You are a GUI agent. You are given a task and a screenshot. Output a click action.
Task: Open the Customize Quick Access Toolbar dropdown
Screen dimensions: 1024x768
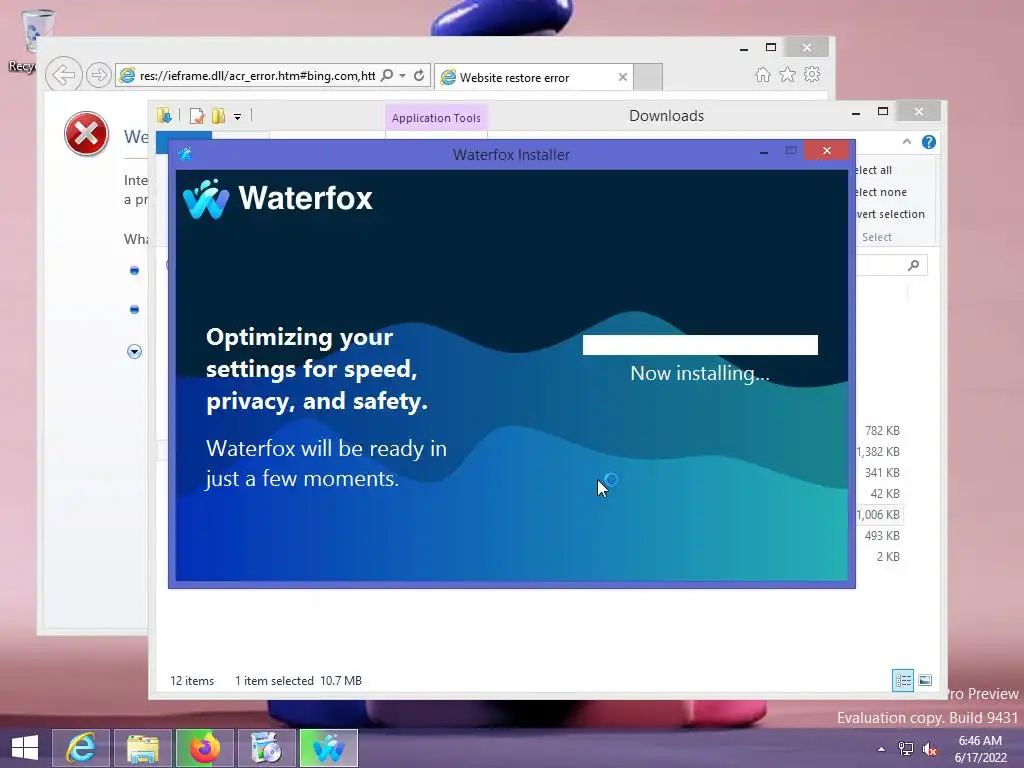click(x=238, y=117)
